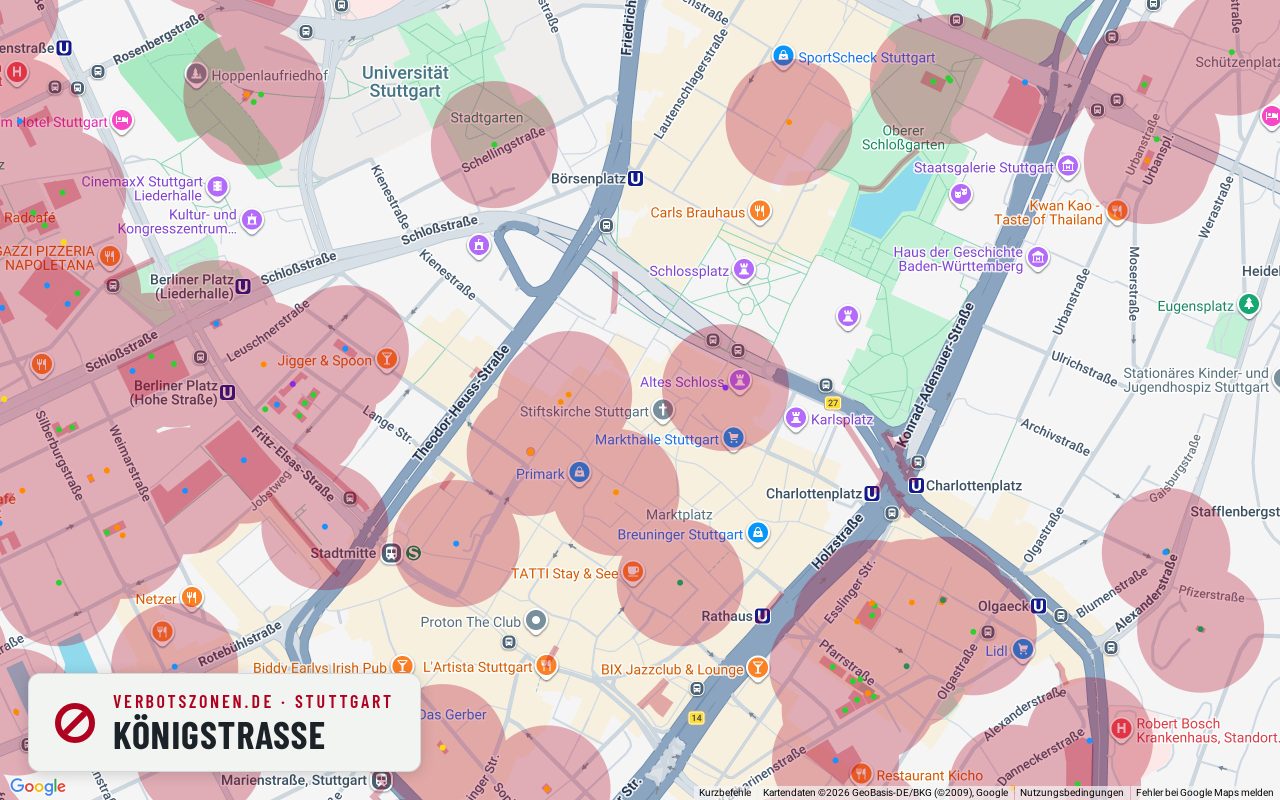Viewport: 1280px width, 800px height.
Task: Click the Universität Stuttgart map label
Action: (x=405, y=82)
